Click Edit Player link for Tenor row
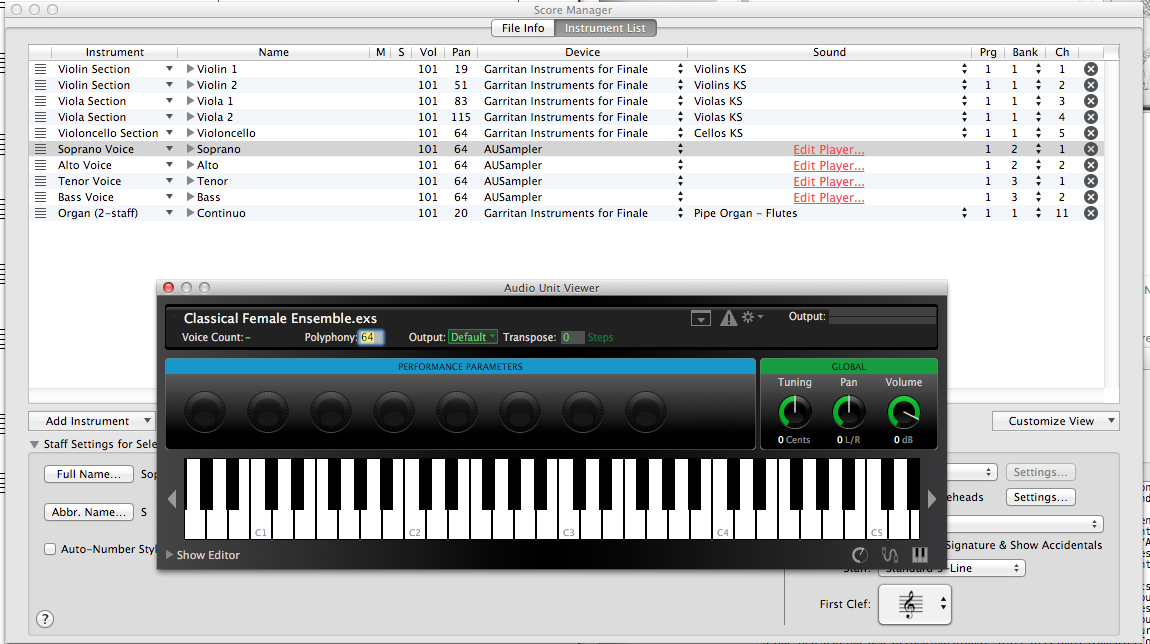1150x644 pixels. (828, 181)
